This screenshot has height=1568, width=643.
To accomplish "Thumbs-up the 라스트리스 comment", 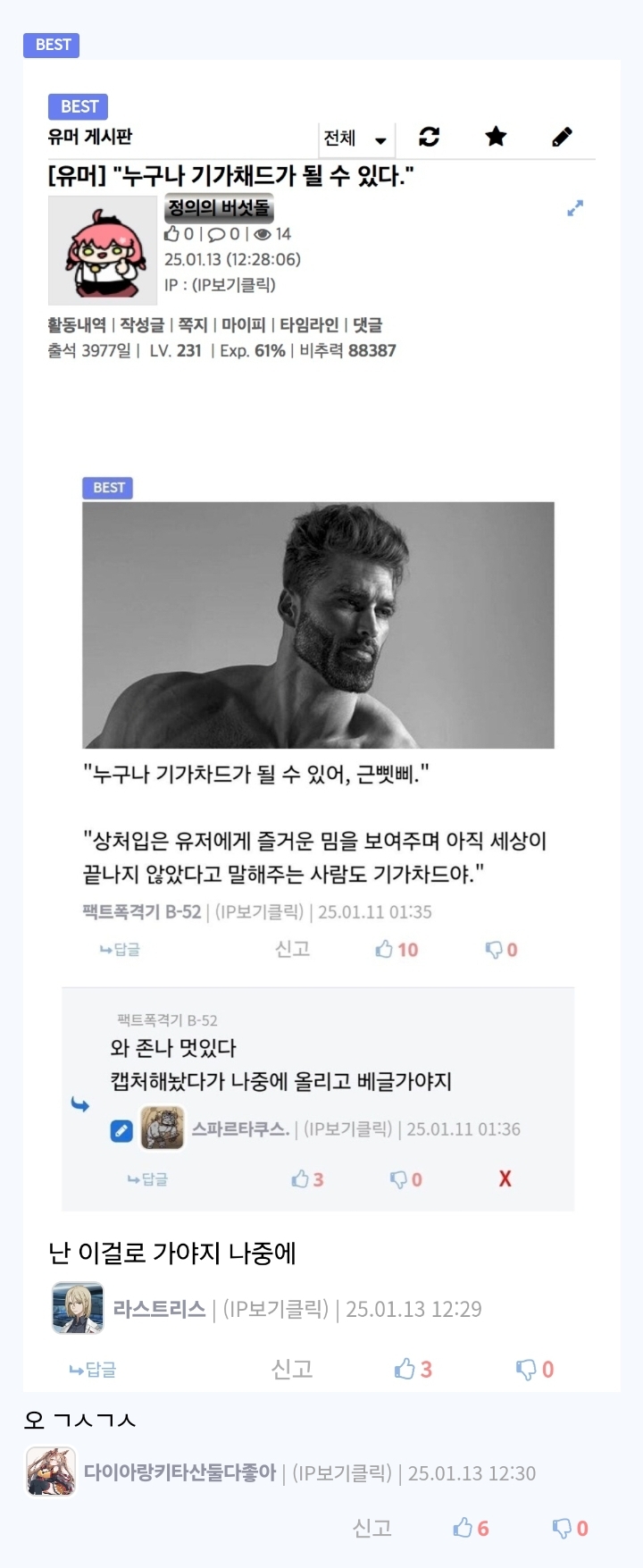I will (413, 1369).
